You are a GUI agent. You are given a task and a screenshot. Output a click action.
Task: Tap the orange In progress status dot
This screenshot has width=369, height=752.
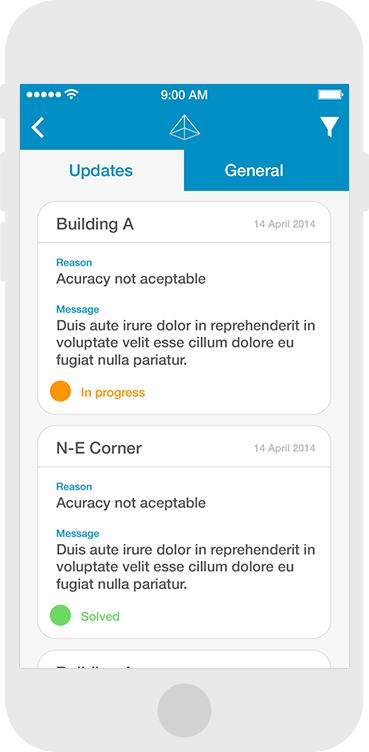[60, 391]
